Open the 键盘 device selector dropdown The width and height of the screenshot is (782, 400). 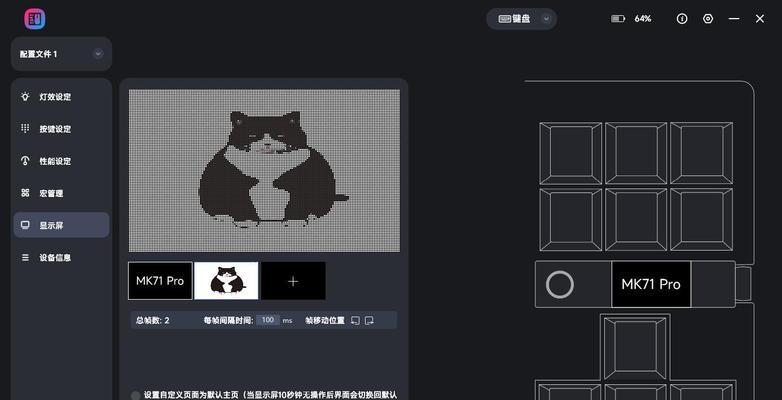pyautogui.click(x=522, y=19)
